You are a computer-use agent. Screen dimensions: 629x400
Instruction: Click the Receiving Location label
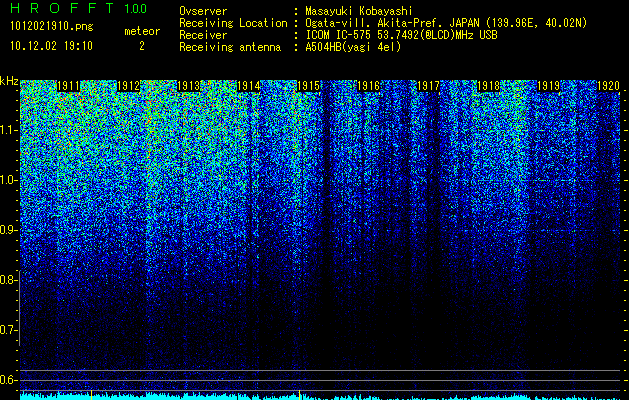(233, 23)
